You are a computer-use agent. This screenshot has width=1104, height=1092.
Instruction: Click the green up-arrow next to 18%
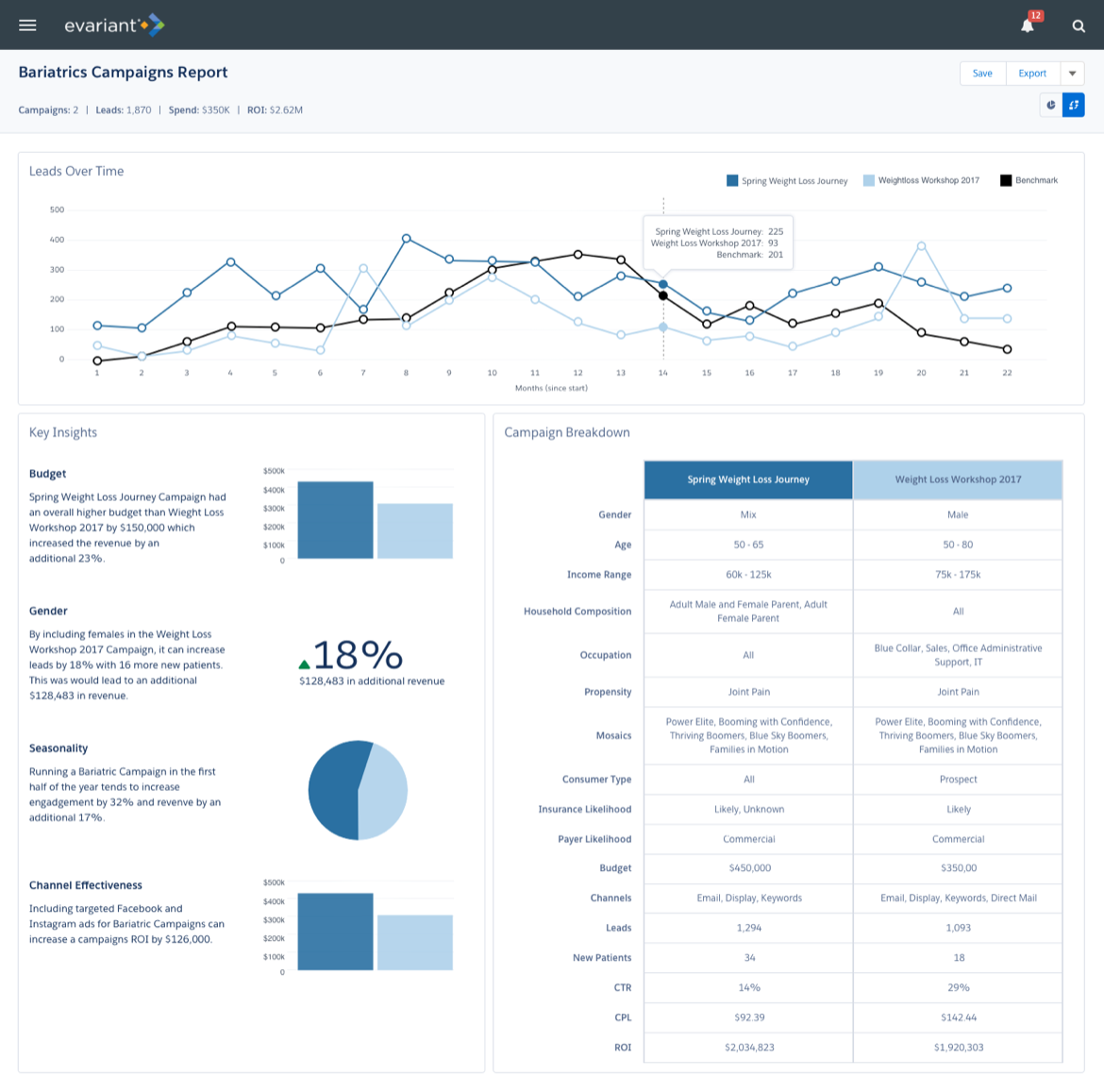(x=303, y=663)
